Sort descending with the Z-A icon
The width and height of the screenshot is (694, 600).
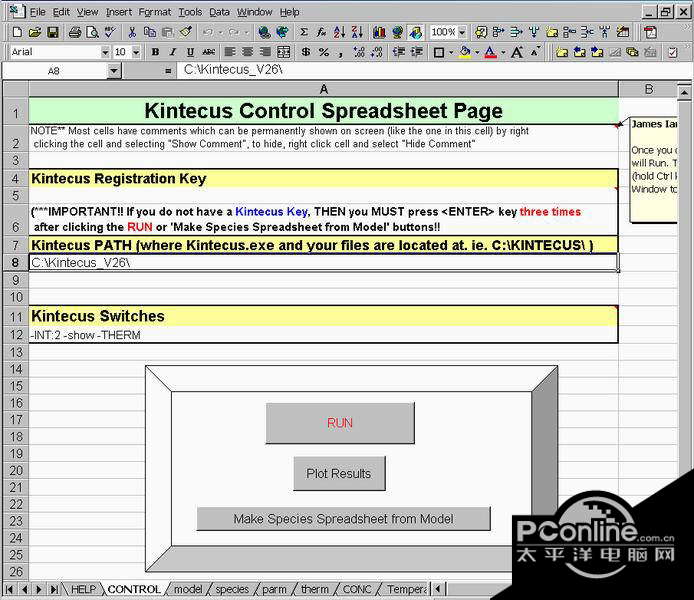(x=357, y=32)
